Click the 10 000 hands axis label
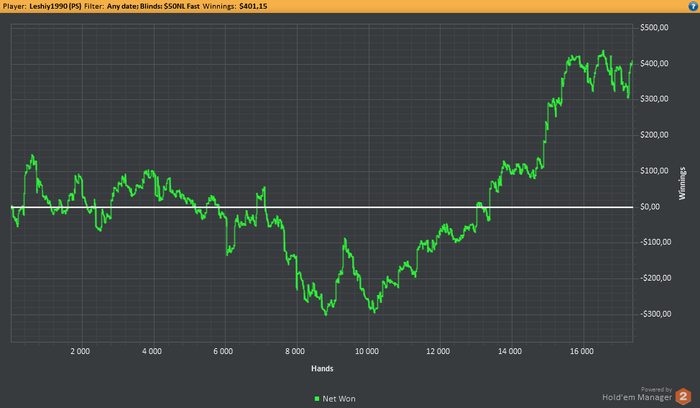The height and width of the screenshot is (408, 700). pyautogui.click(x=367, y=351)
